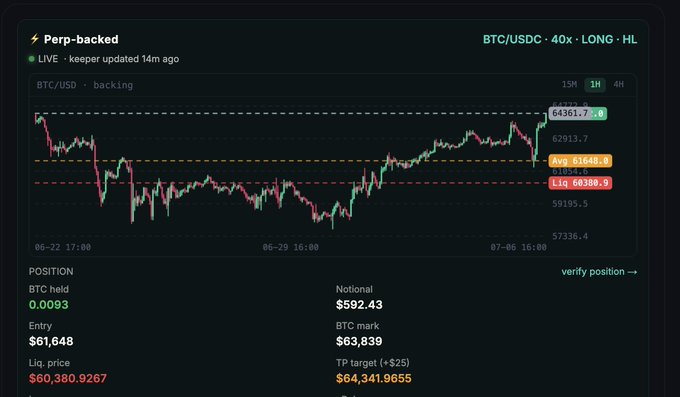680x397 pixels.
Task: Click the 07-06 16:00 time axis label
Action: 519,247
